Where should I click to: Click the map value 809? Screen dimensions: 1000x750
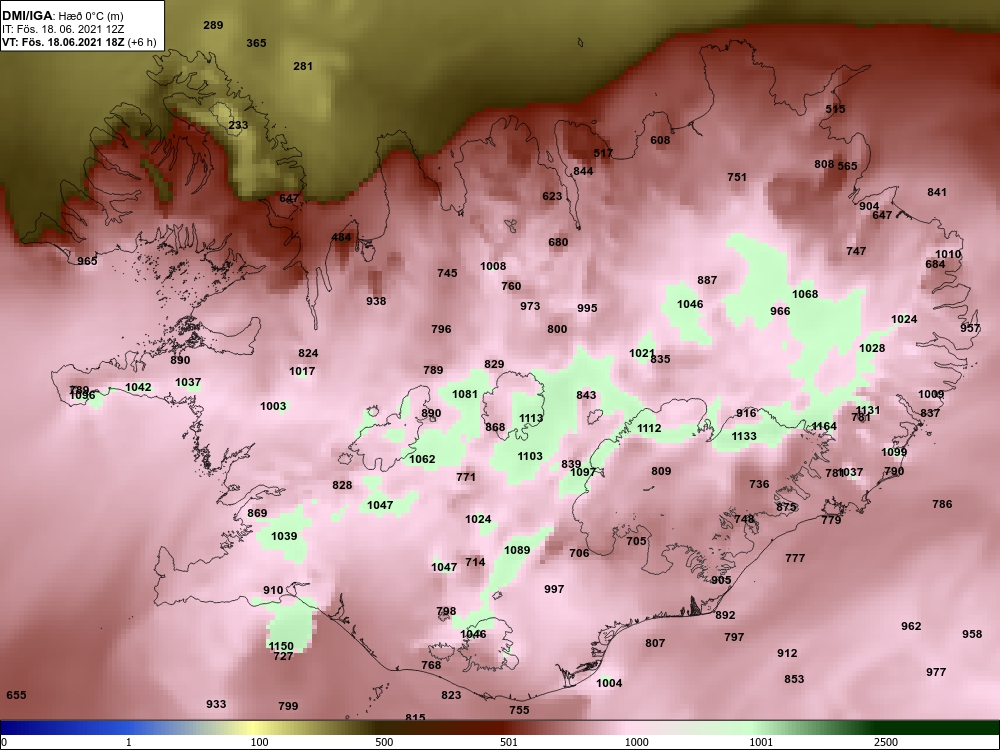pyautogui.click(x=661, y=471)
